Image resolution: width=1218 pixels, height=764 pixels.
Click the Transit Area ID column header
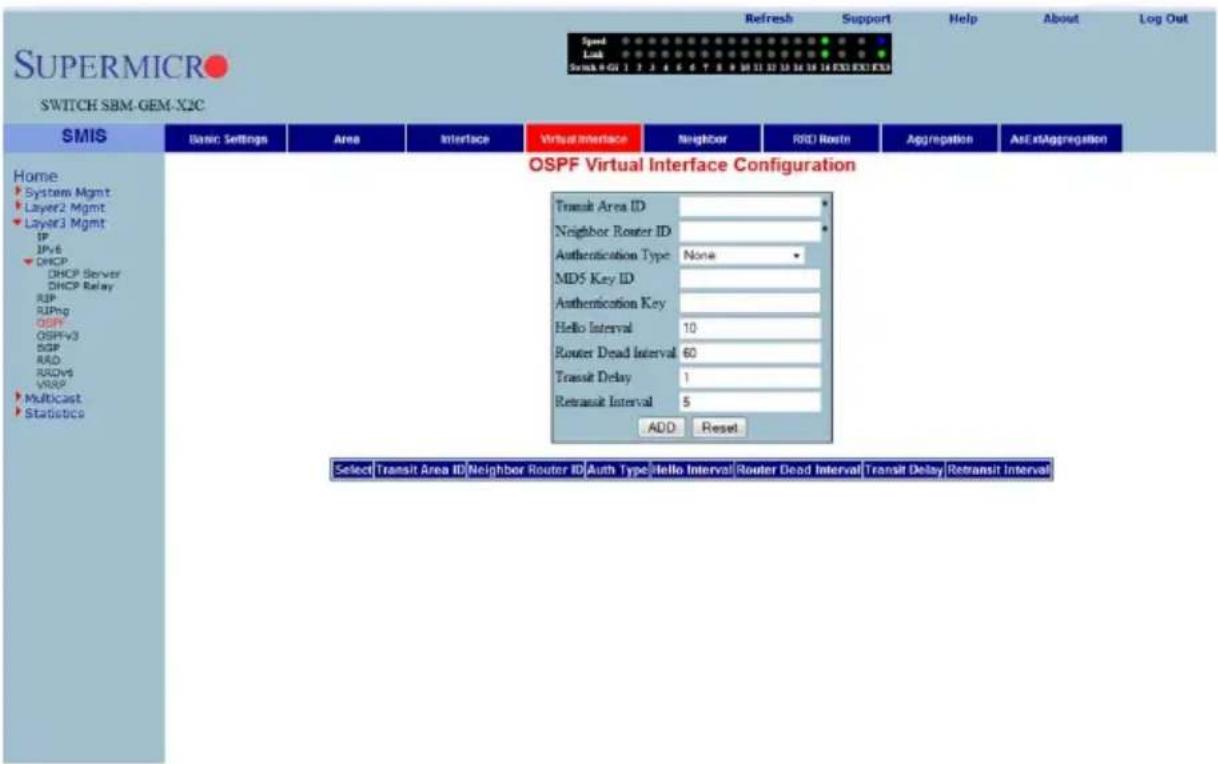420,470
